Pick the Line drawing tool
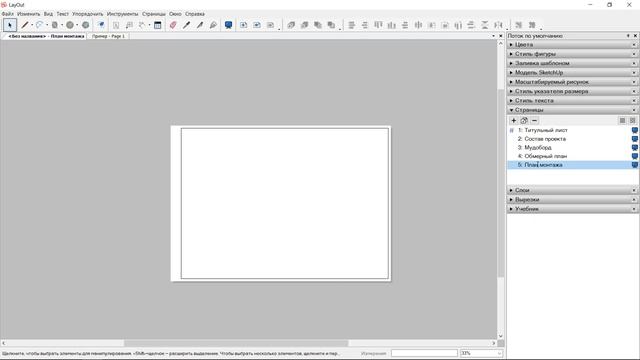Viewport: 640px width, 360px height. tap(25, 25)
